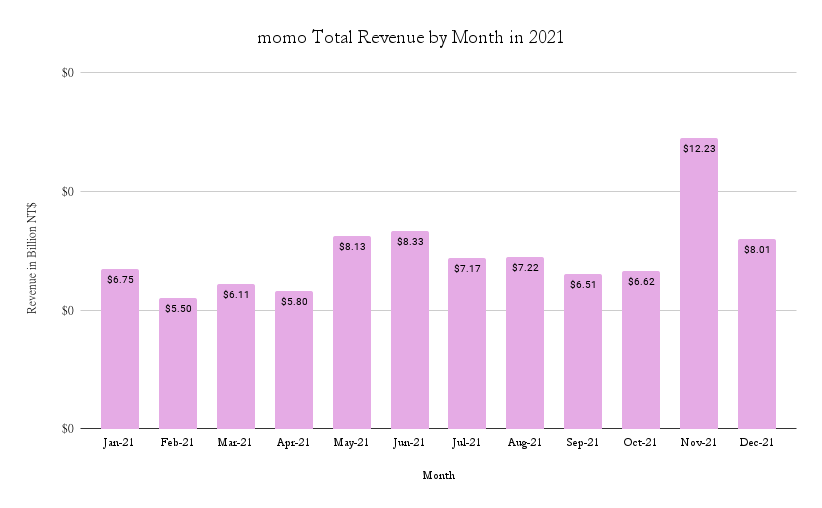Click the Nov-21 axis label

[698, 443]
